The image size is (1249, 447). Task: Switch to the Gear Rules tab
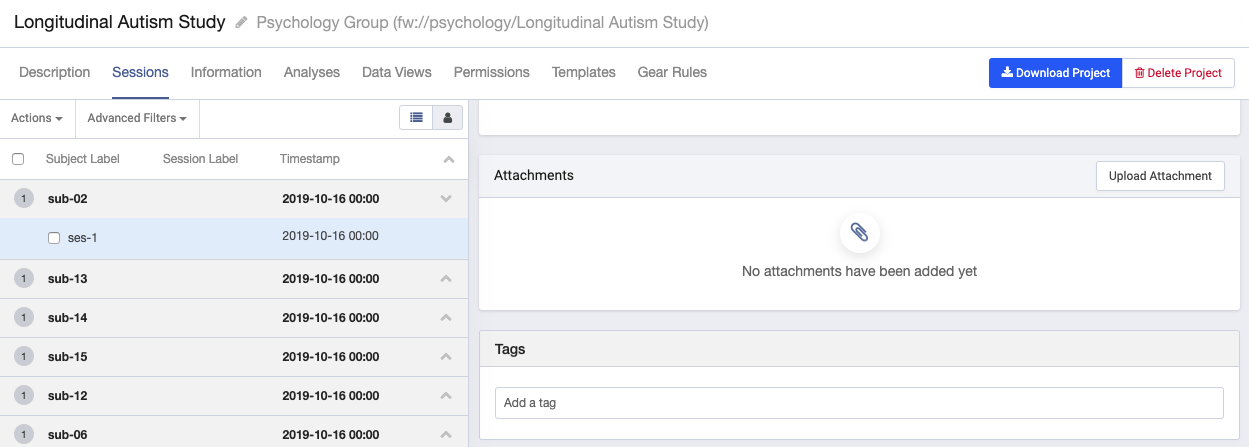pos(672,72)
